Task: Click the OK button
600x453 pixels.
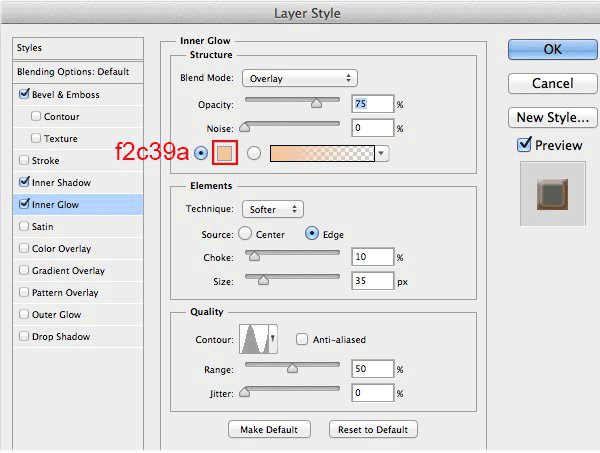Action: 553,49
